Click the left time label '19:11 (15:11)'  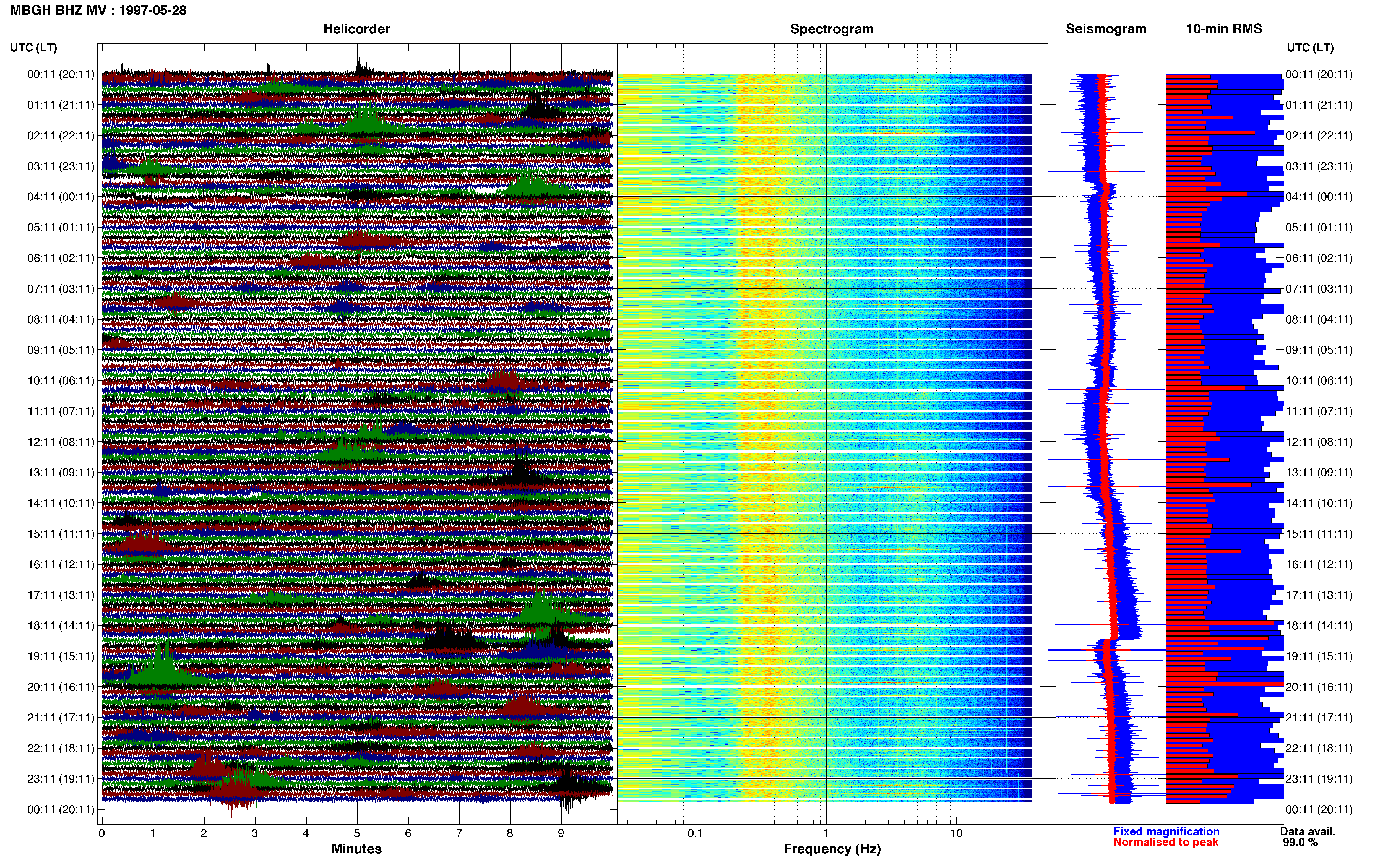tap(61, 656)
